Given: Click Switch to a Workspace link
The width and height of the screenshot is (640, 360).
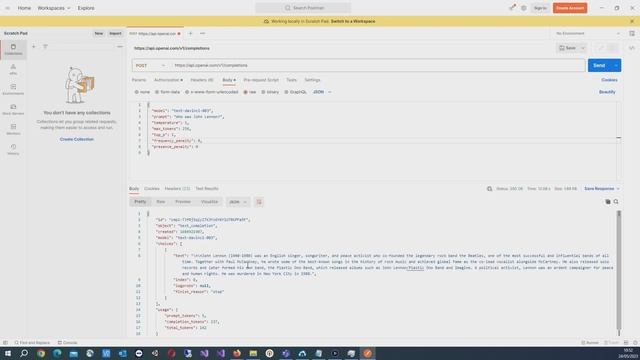Looking at the screenshot, I should tap(353, 21).
